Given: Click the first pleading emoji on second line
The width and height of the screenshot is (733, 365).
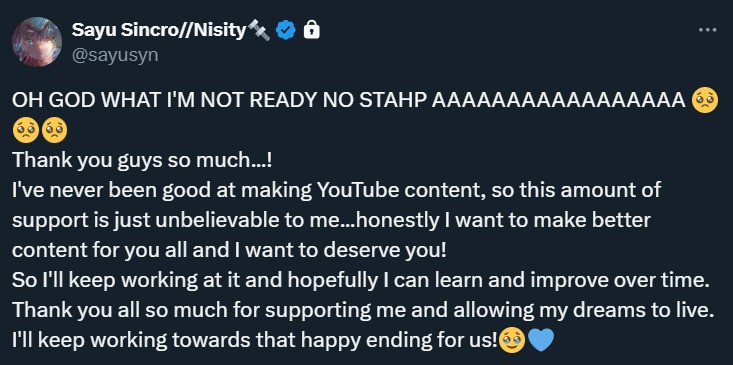Looking at the screenshot, I should click(26, 130).
